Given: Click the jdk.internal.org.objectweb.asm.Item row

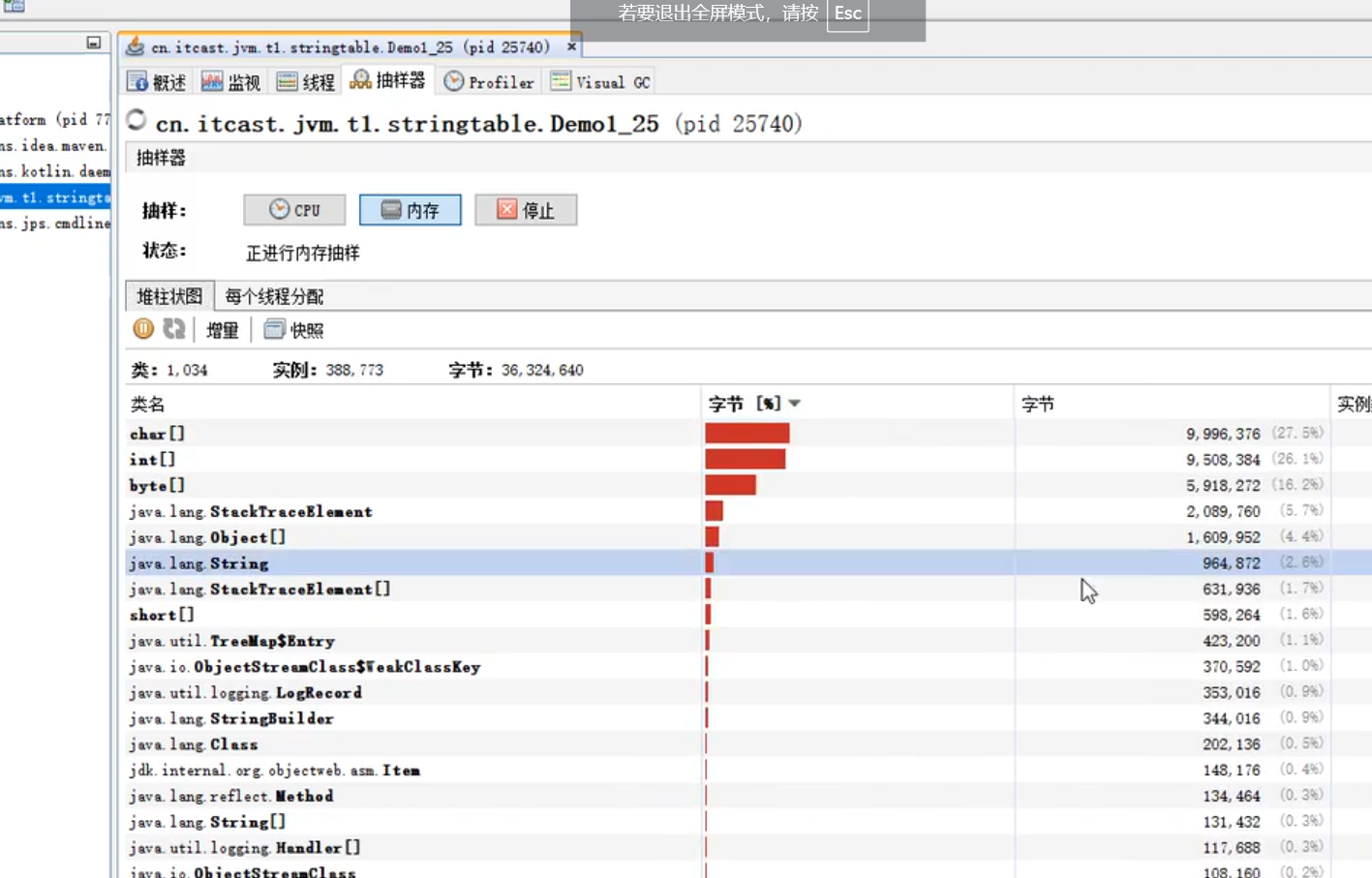Looking at the screenshot, I should 748,771.
